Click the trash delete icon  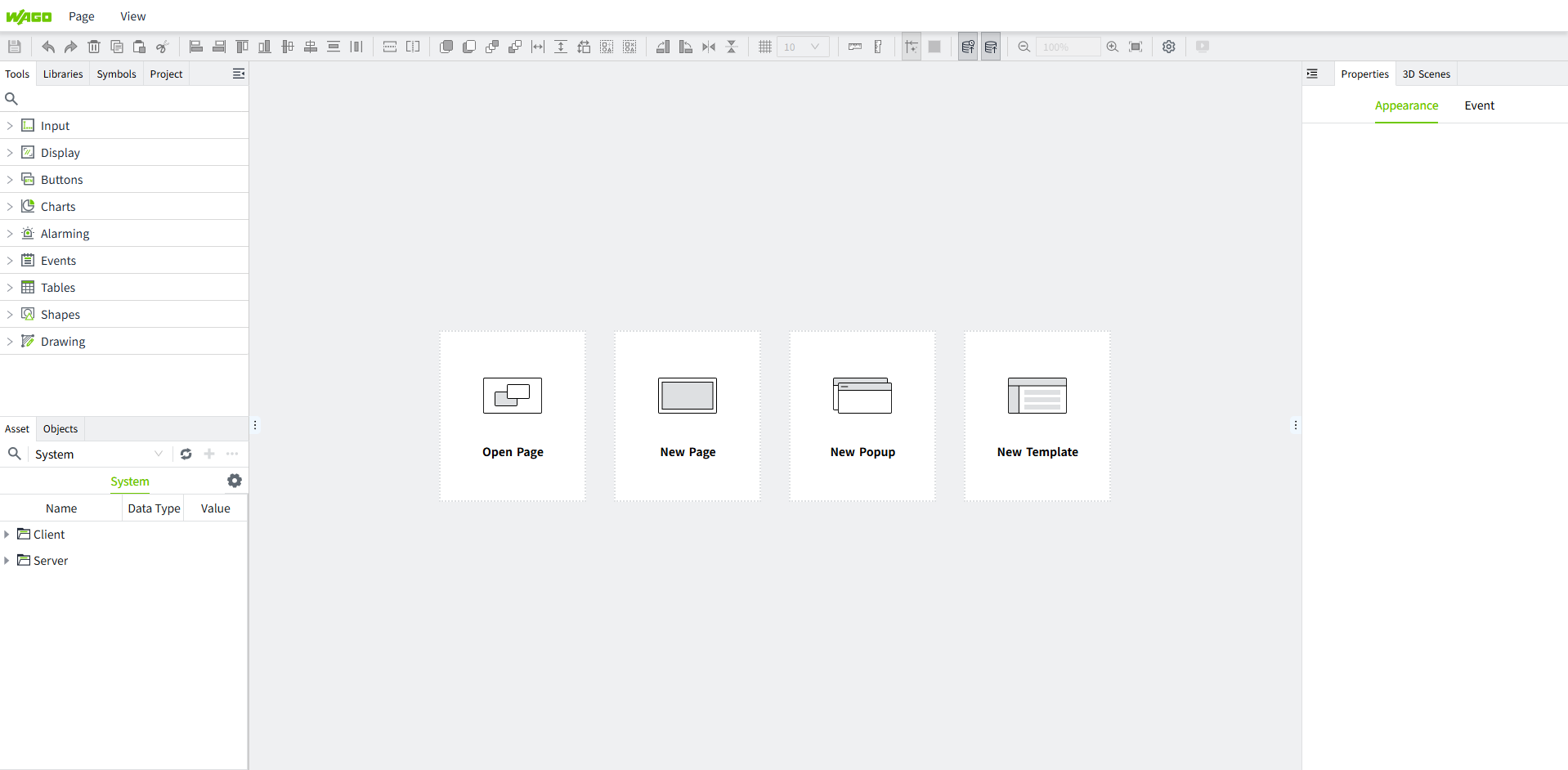(x=94, y=47)
